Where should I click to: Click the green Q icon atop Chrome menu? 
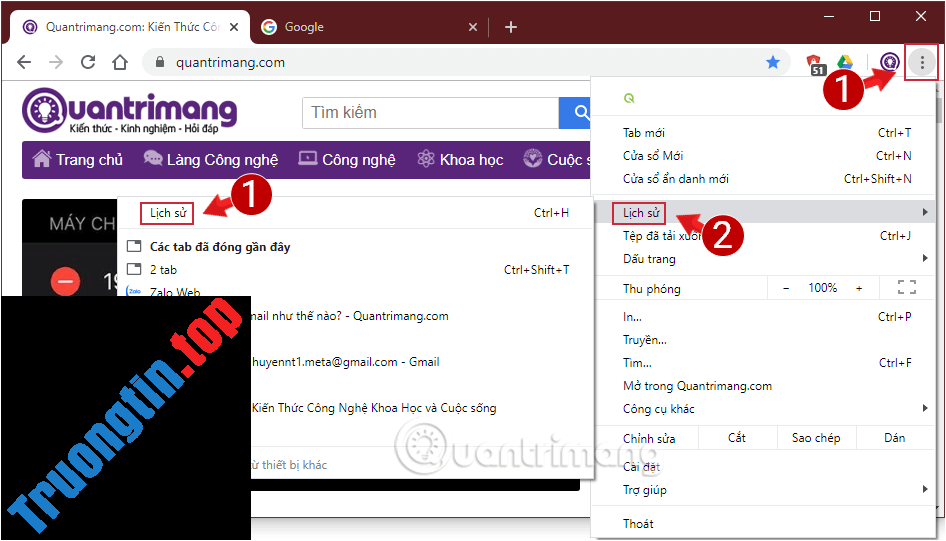tap(629, 98)
